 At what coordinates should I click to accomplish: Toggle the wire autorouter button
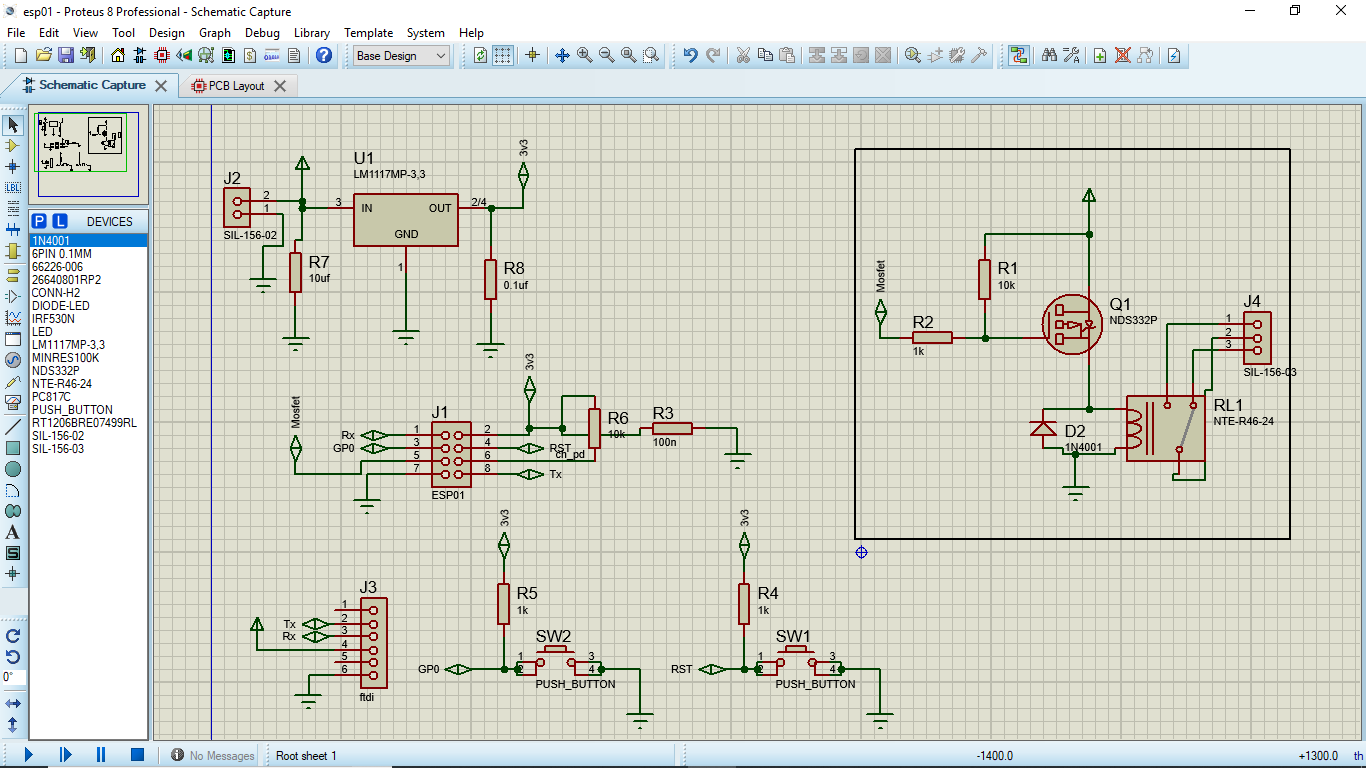pos(1019,56)
